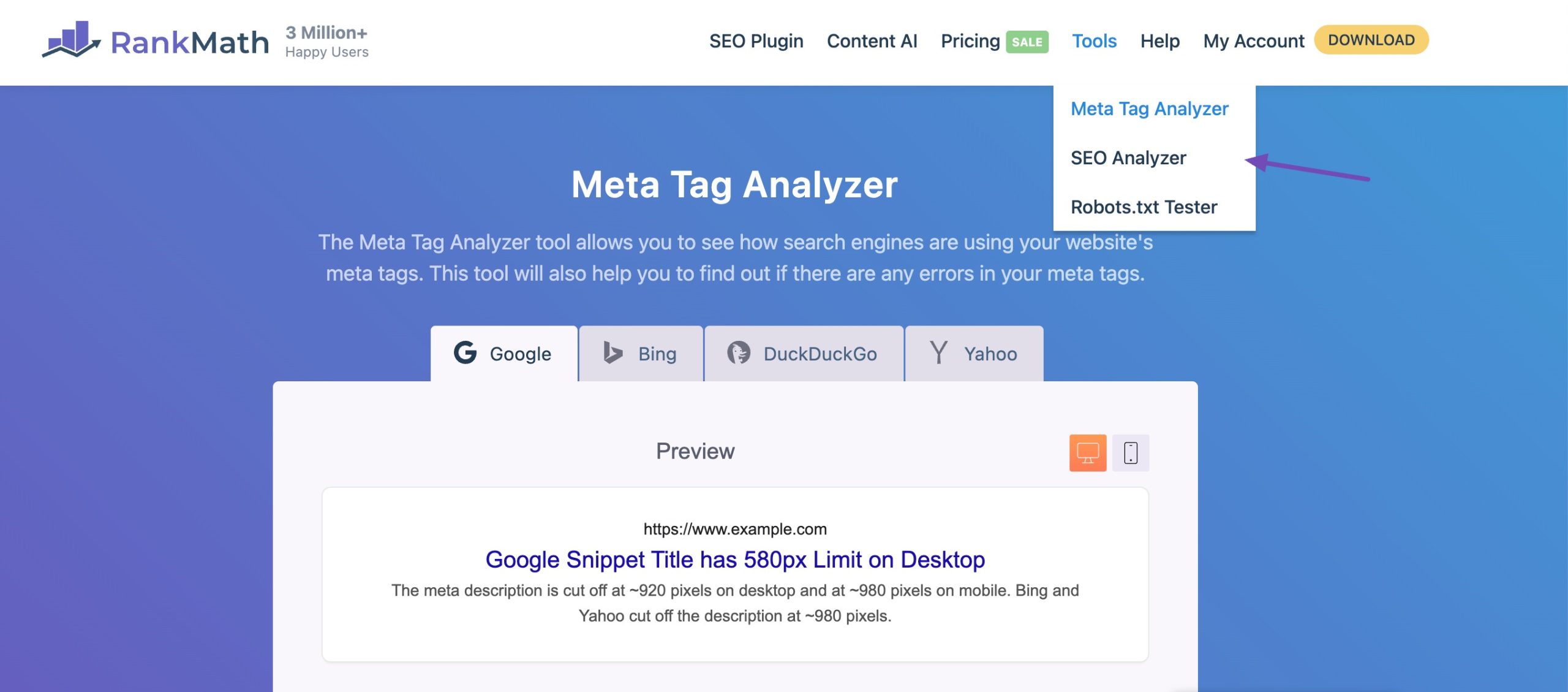Click the Google snippet title preview

pyautogui.click(x=735, y=560)
